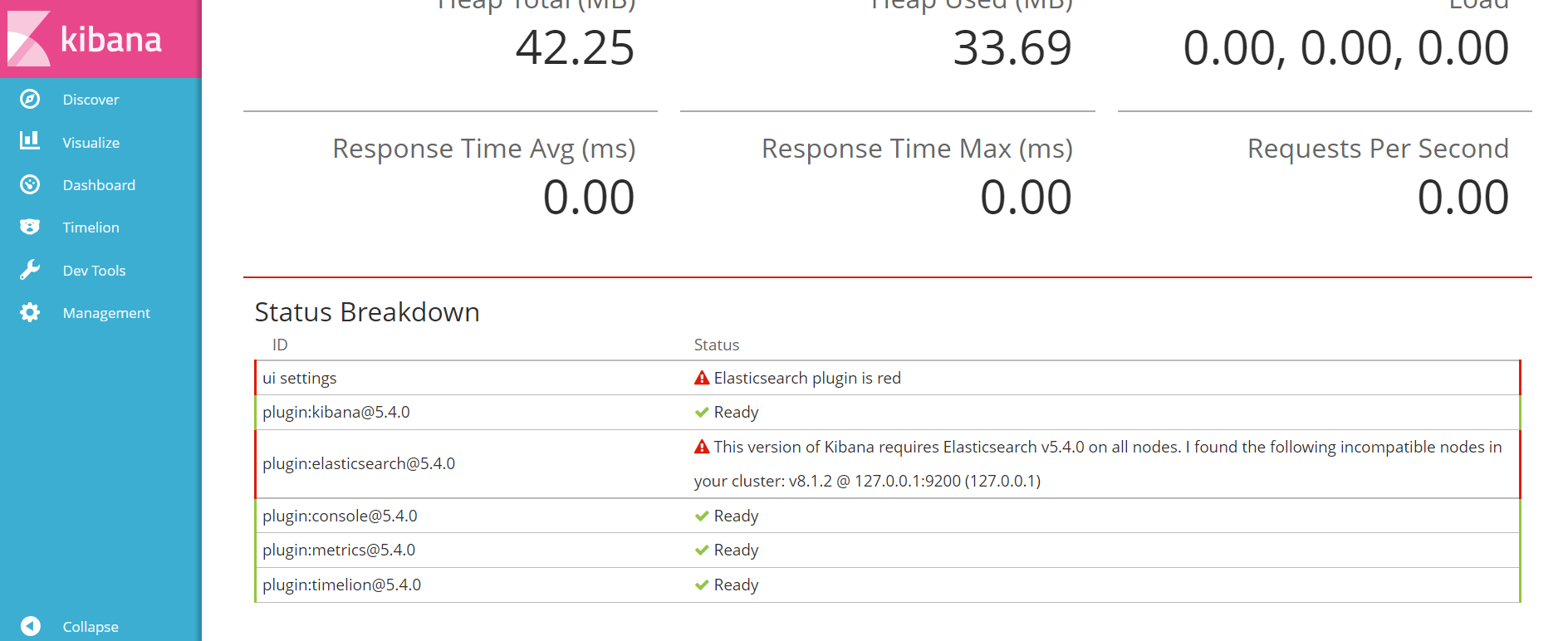Click Ready status text for plugin:metrics
The width and height of the screenshot is (1568, 641).
coord(737,550)
